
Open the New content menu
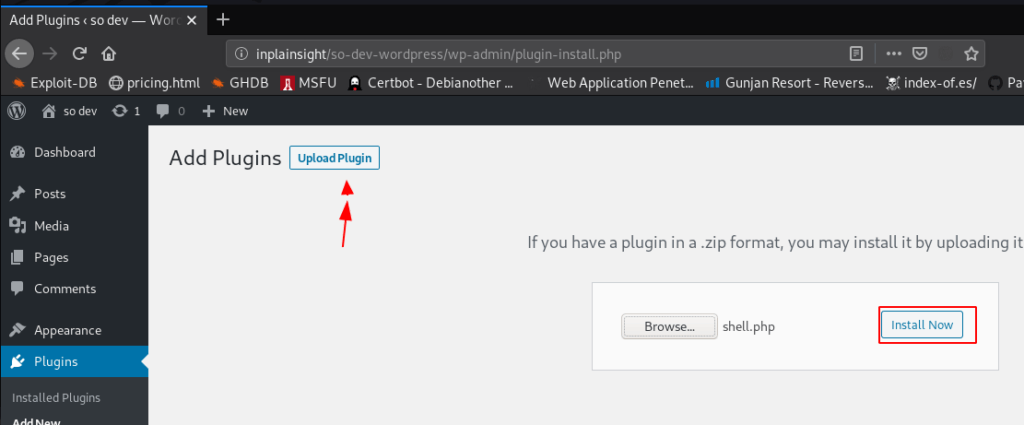(225, 111)
